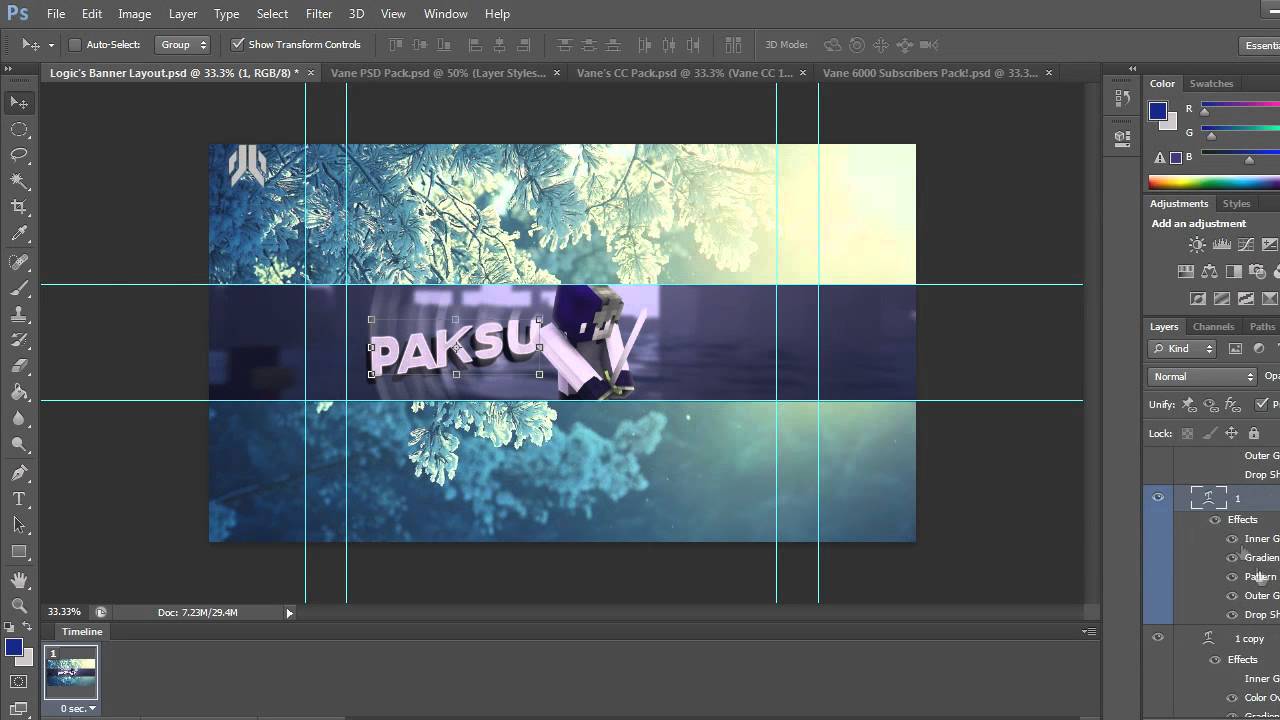Choose the Brush tool
Image resolution: width=1280 pixels, height=720 pixels.
tap(19, 288)
